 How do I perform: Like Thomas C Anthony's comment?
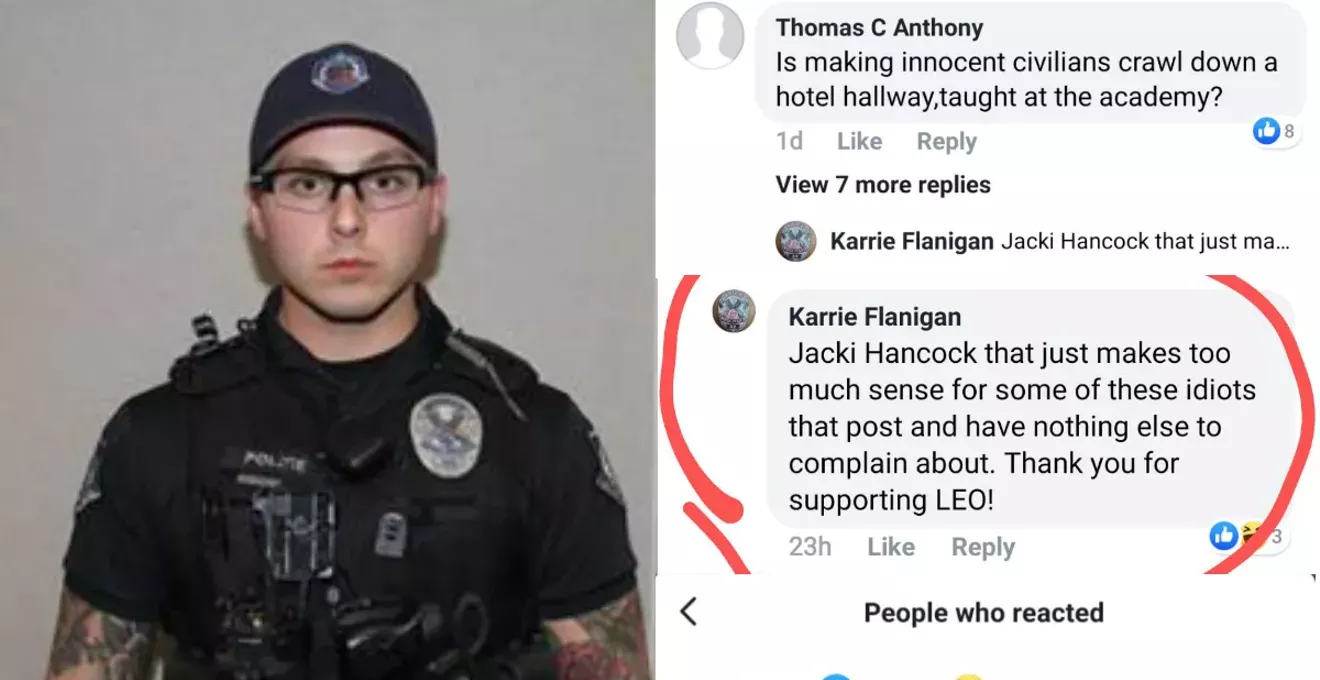tap(859, 142)
